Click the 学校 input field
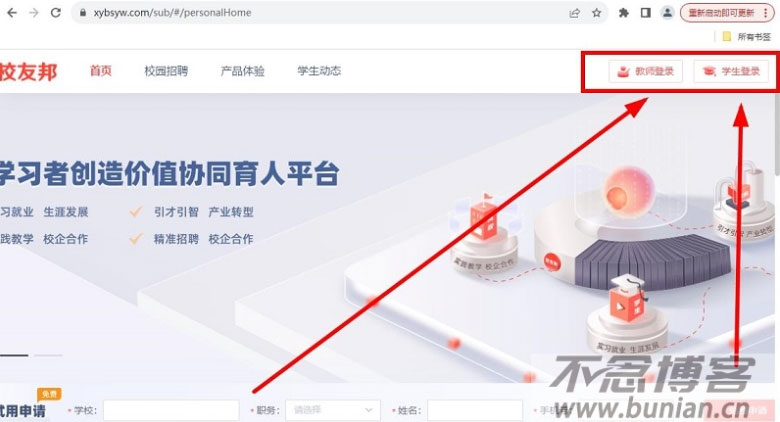 pyautogui.click(x=171, y=410)
